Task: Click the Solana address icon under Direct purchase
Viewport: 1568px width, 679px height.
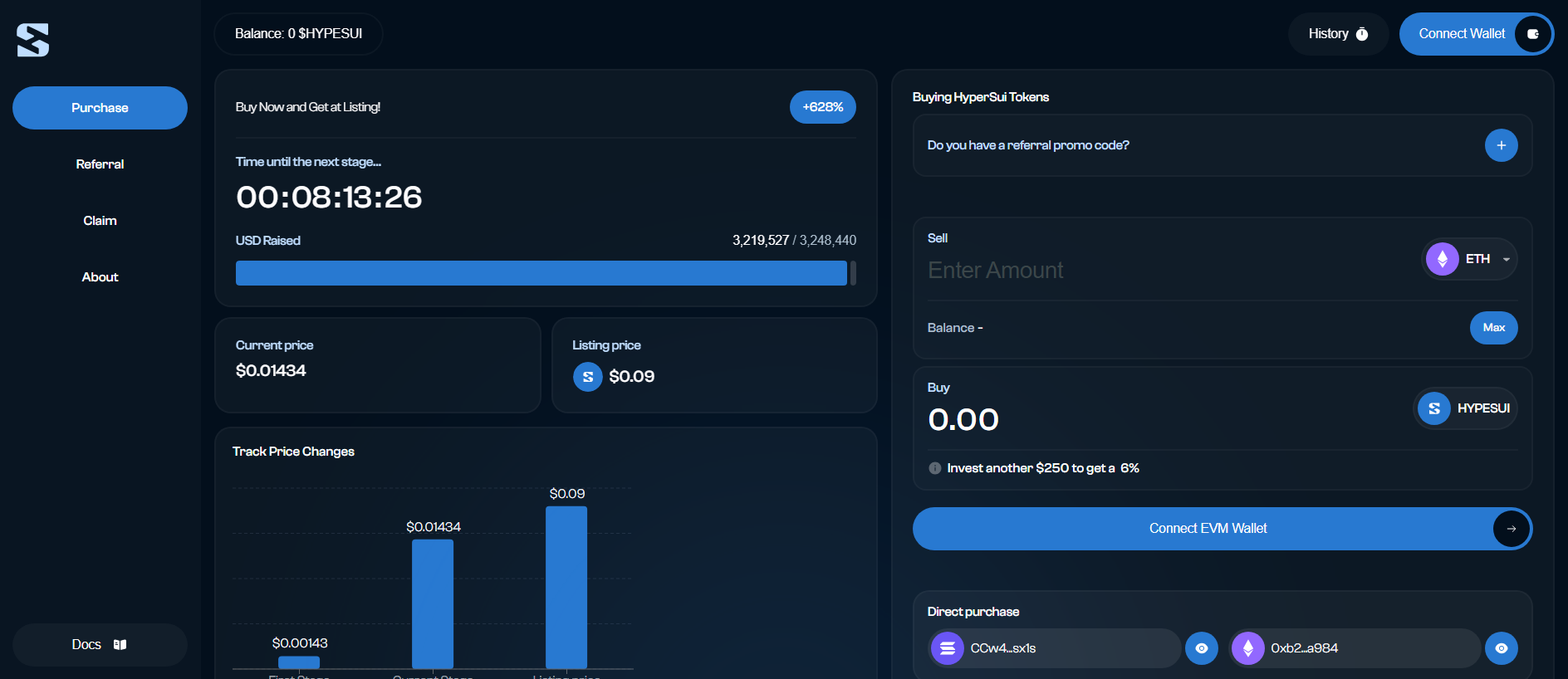Action: coord(948,648)
